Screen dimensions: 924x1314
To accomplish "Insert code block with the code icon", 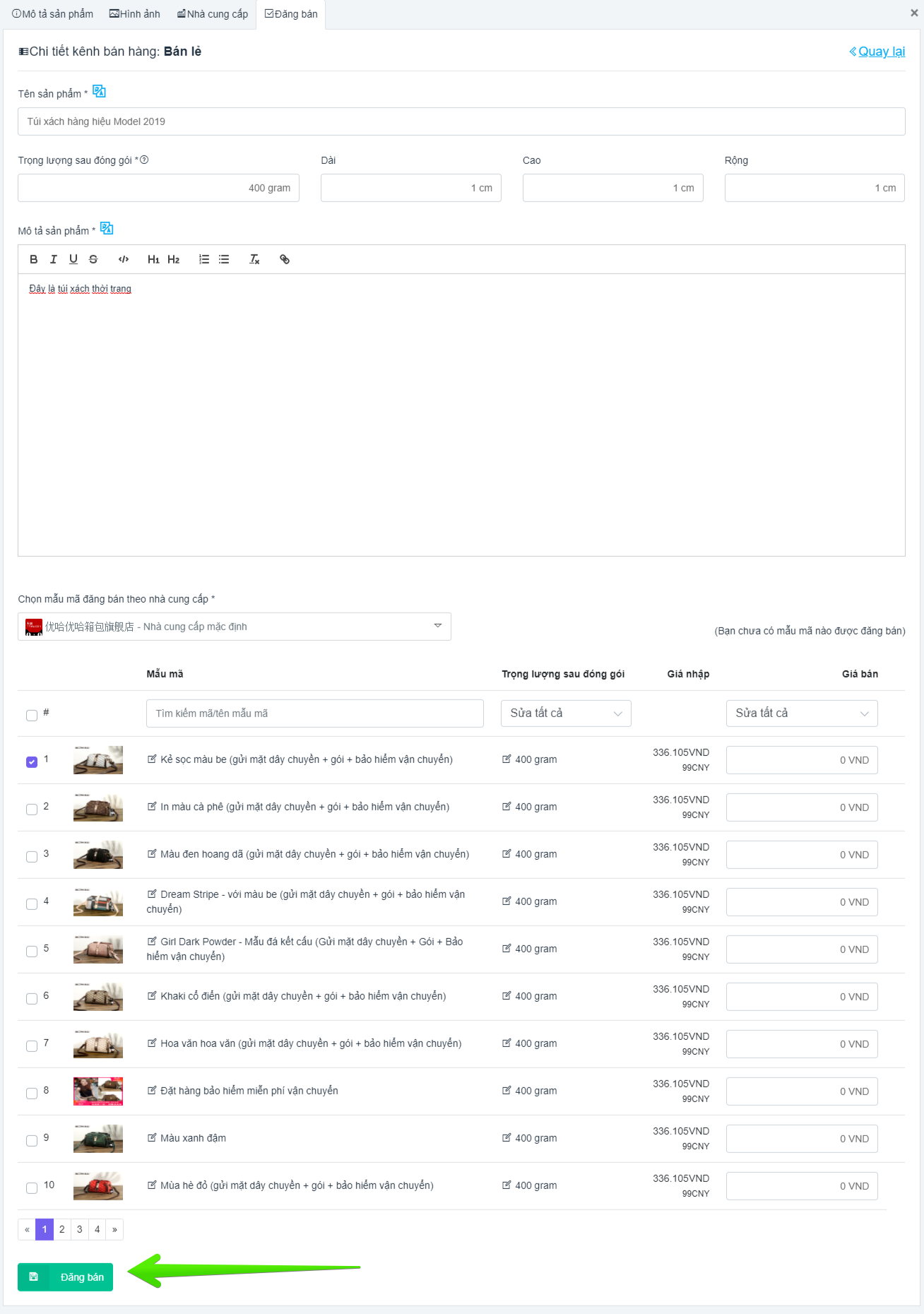I will coord(124,259).
